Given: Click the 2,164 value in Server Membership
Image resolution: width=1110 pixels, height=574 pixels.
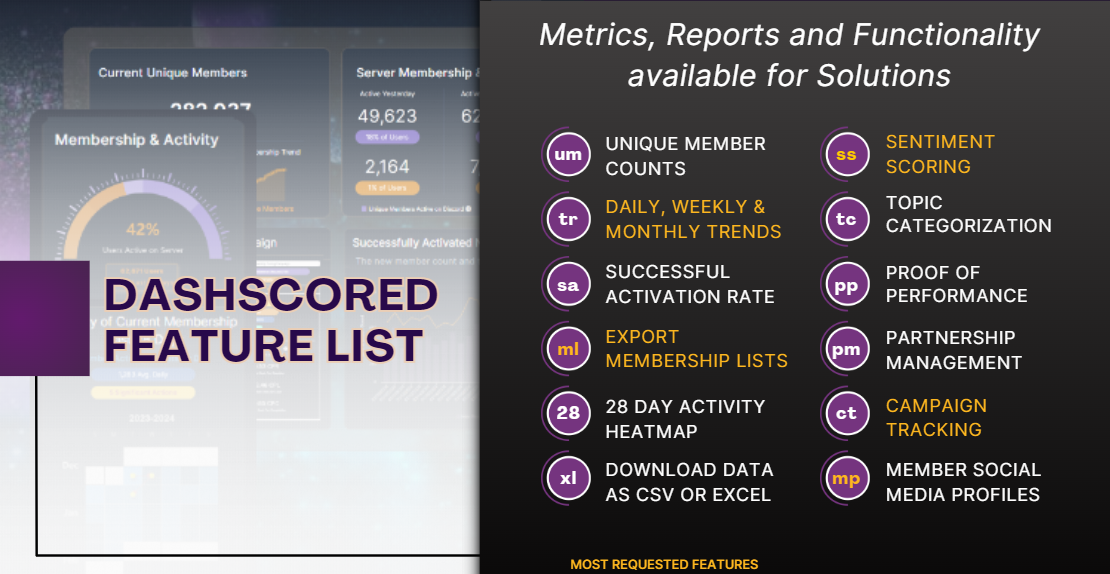Looking at the screenshot, I should 387,167.
